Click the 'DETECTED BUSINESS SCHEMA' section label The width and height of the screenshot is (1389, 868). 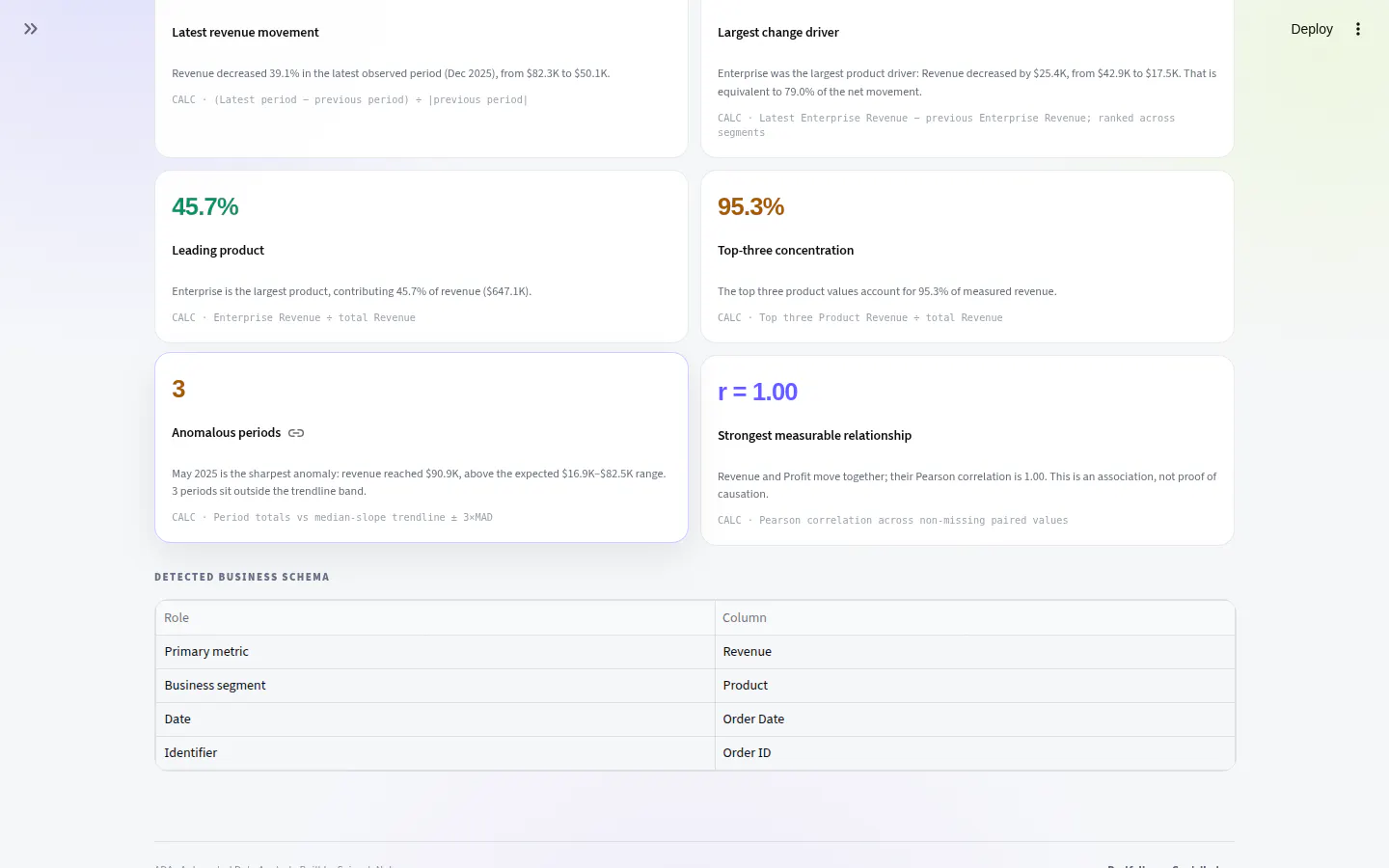pos(242,577)
